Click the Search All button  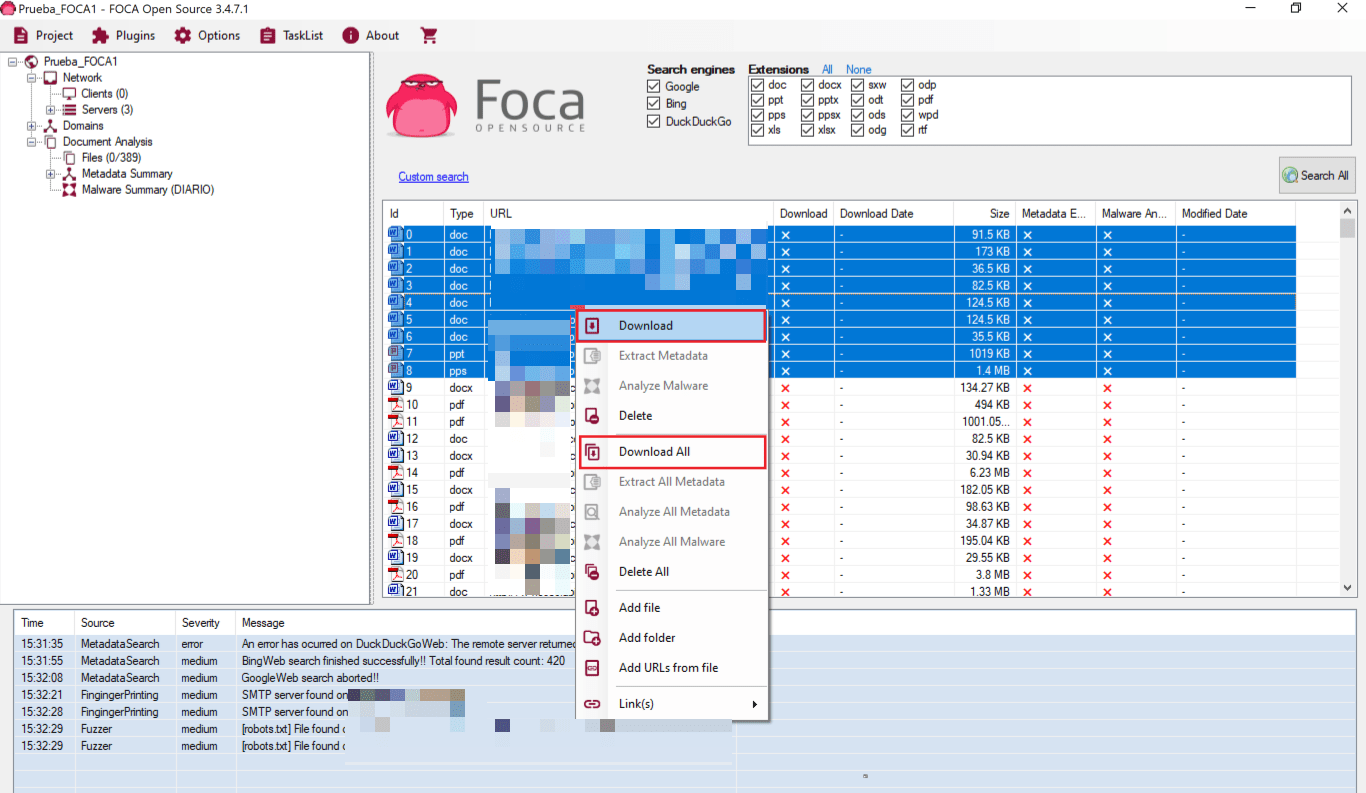1317,174
